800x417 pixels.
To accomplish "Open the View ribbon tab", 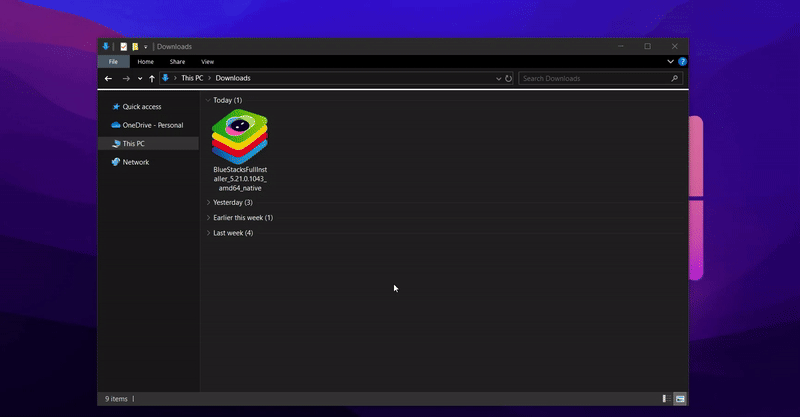I will click(207, 62).
